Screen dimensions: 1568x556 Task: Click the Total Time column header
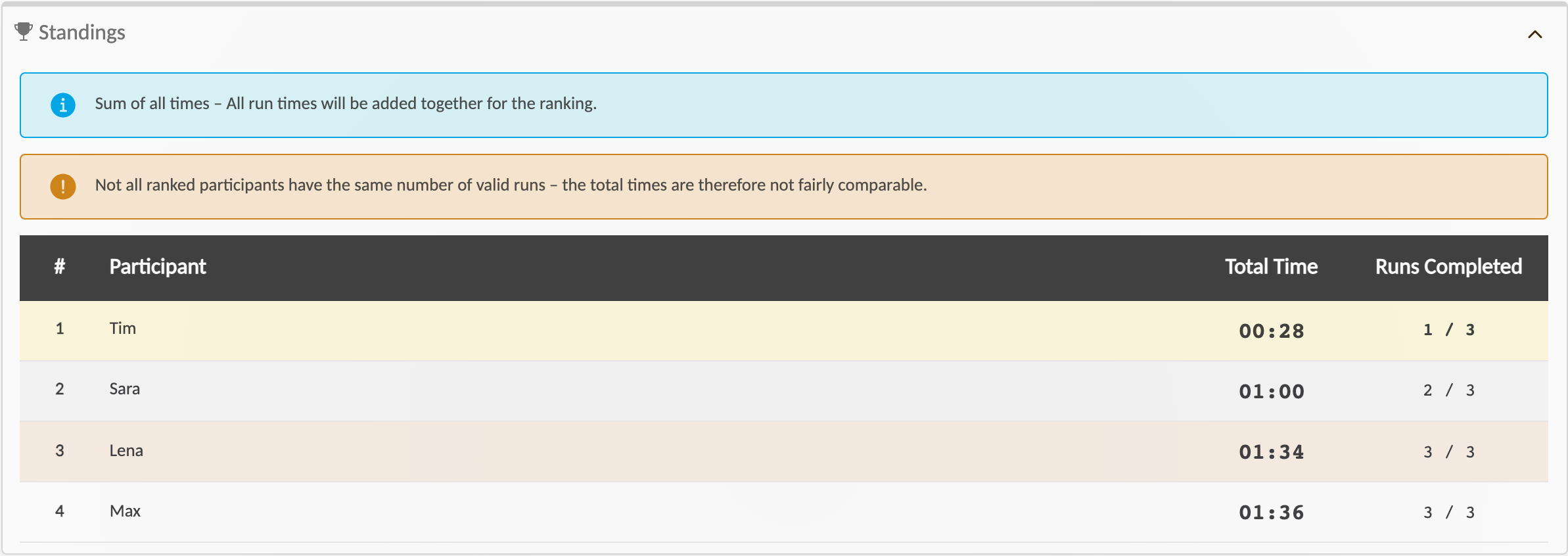pos(1271,266)
